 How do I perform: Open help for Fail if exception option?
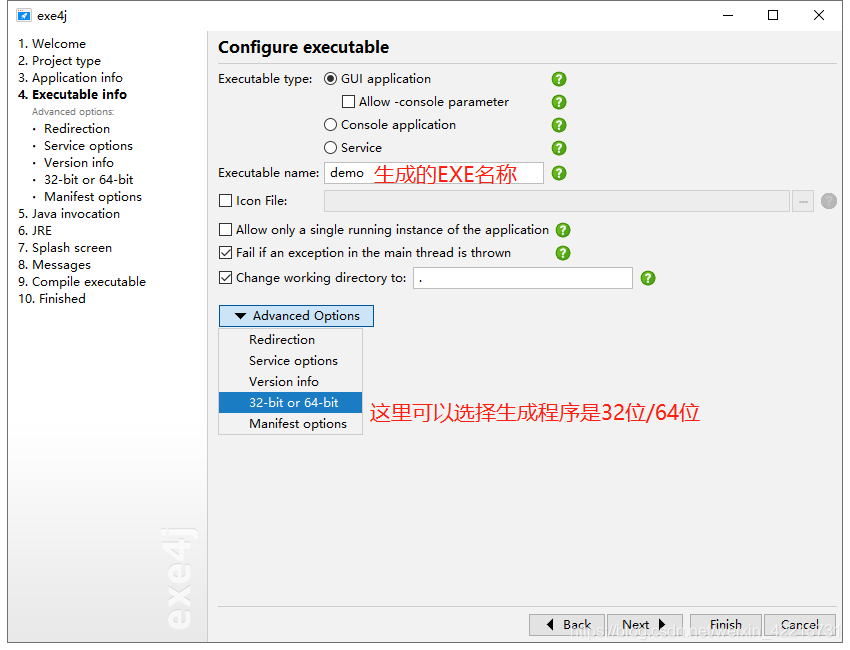tap(563, 253)
